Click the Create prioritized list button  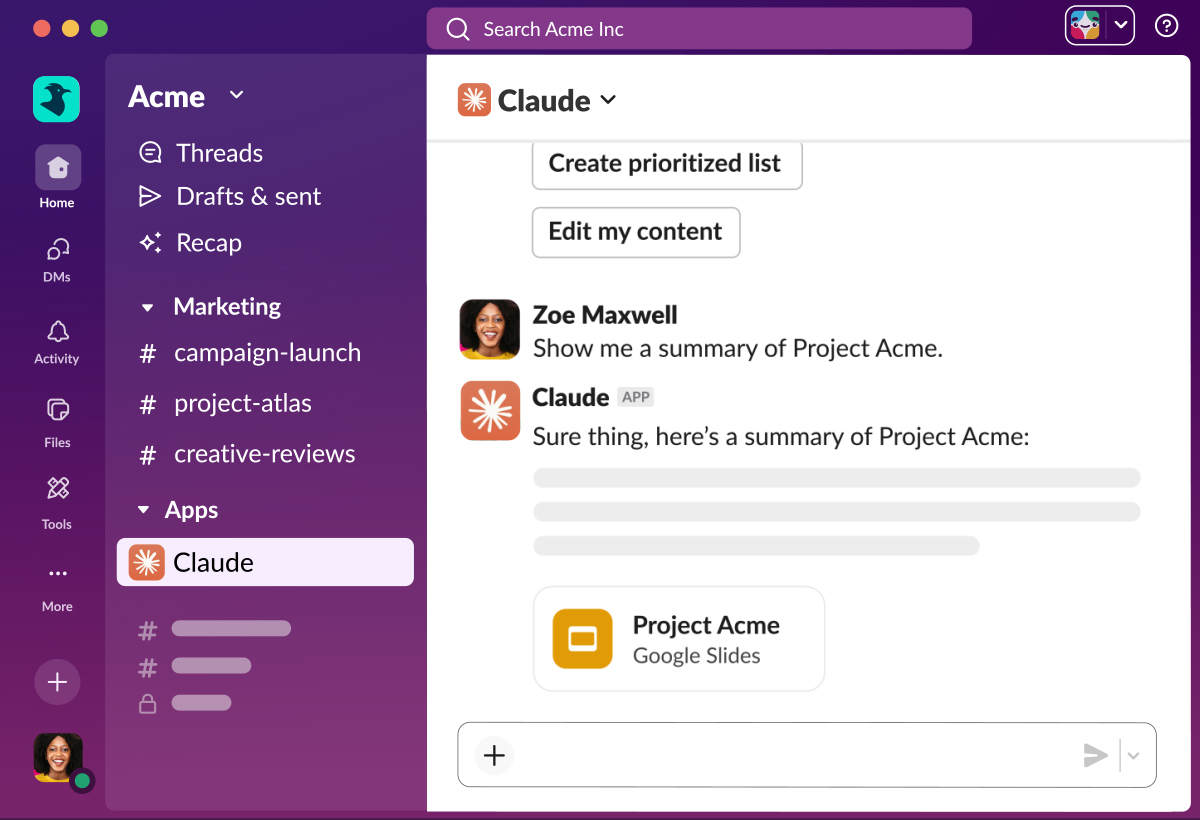(666, 164)
